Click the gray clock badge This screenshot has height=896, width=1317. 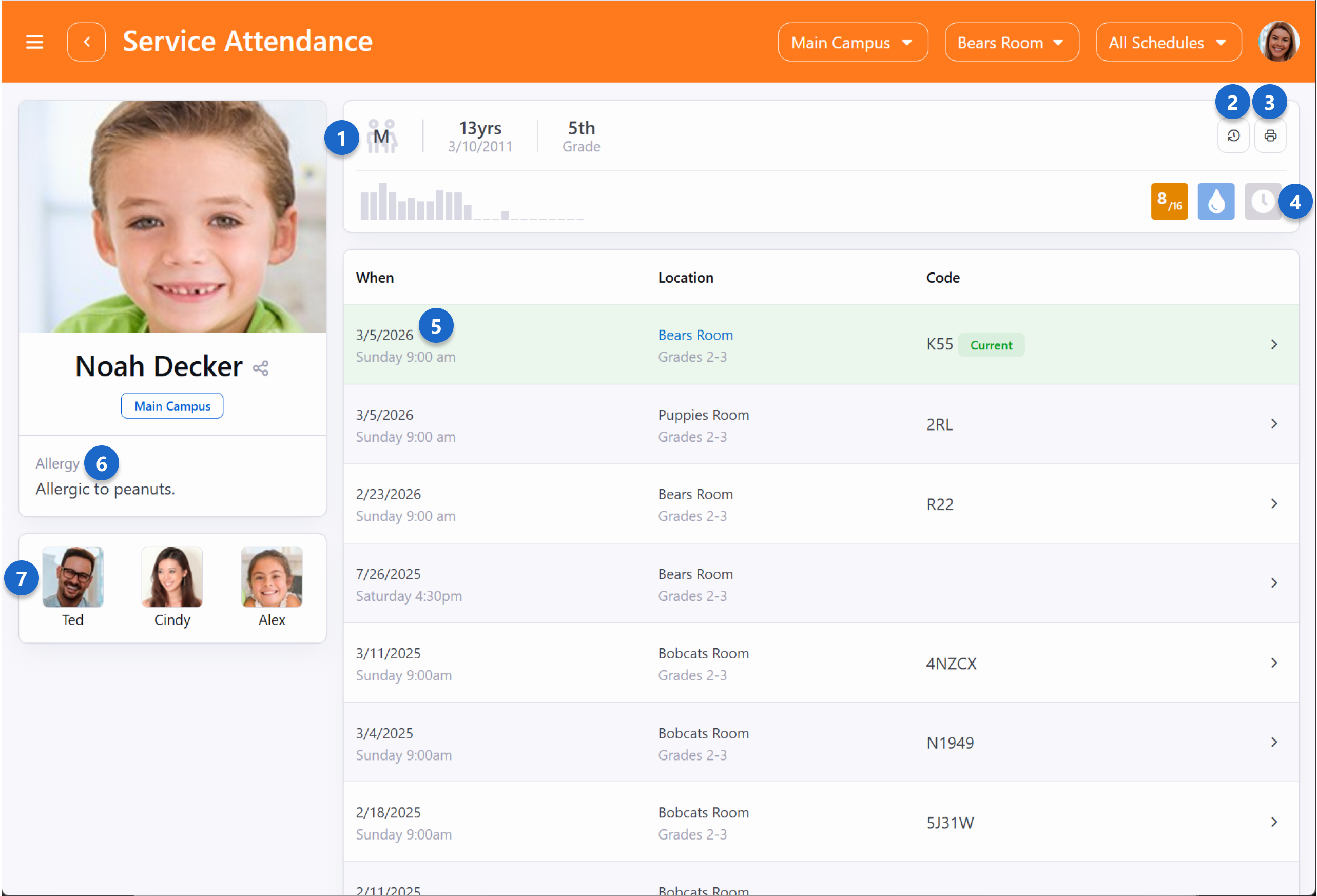[1262, 201]
